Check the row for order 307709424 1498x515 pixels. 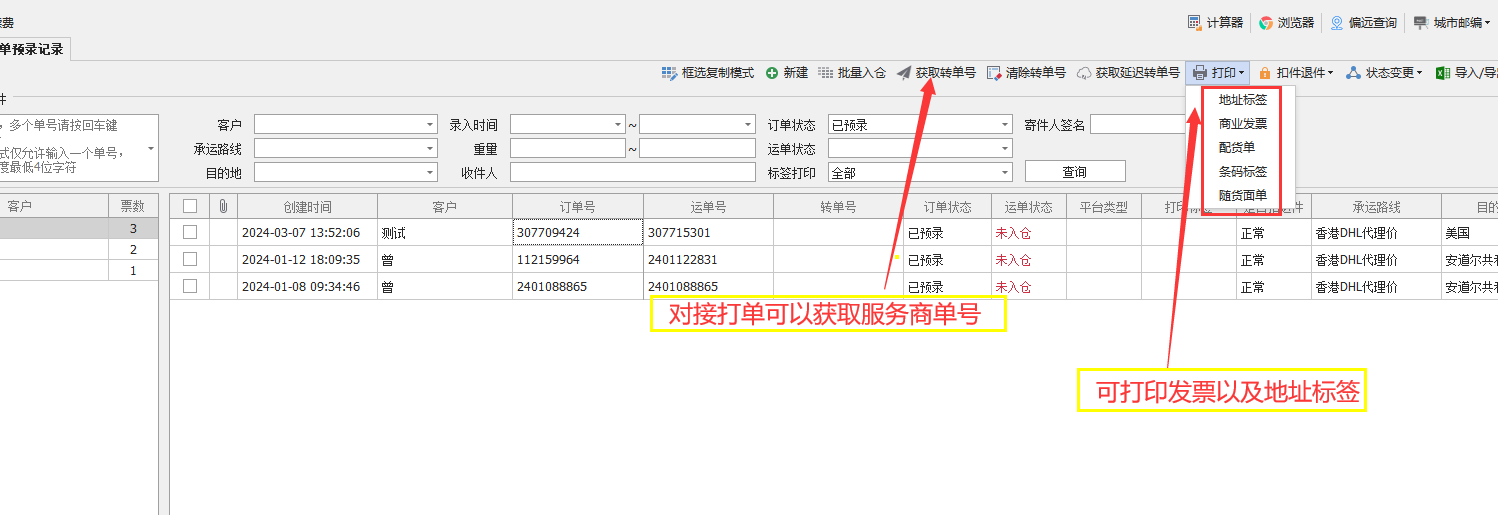pyautogui.click(x=190, y=232)
